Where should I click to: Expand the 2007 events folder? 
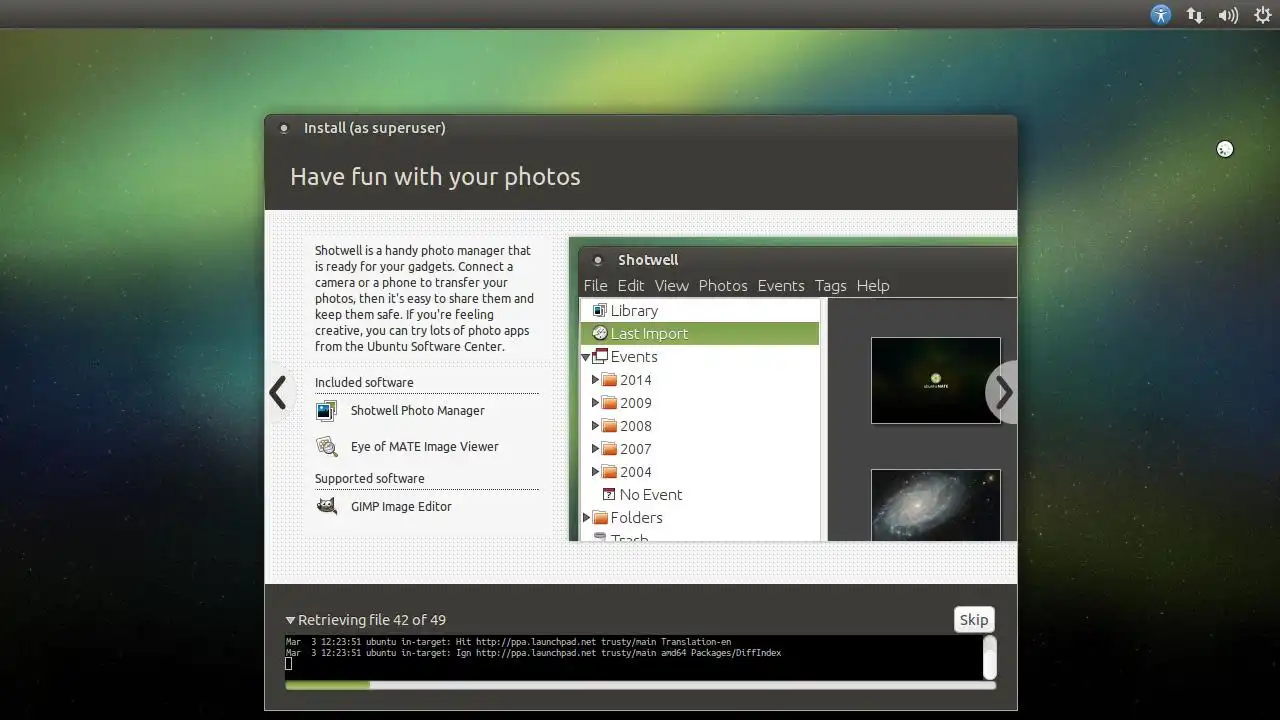point(595,449)
